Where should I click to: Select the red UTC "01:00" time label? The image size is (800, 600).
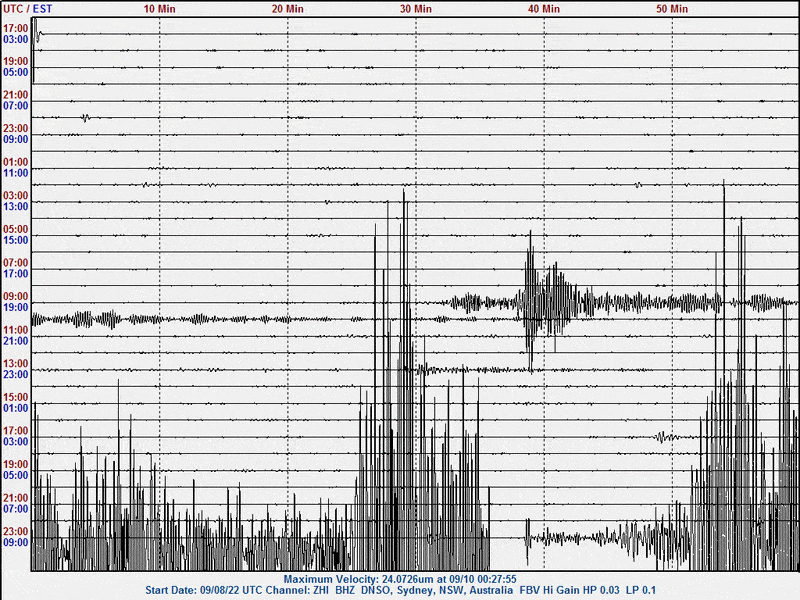pos(15,162)
